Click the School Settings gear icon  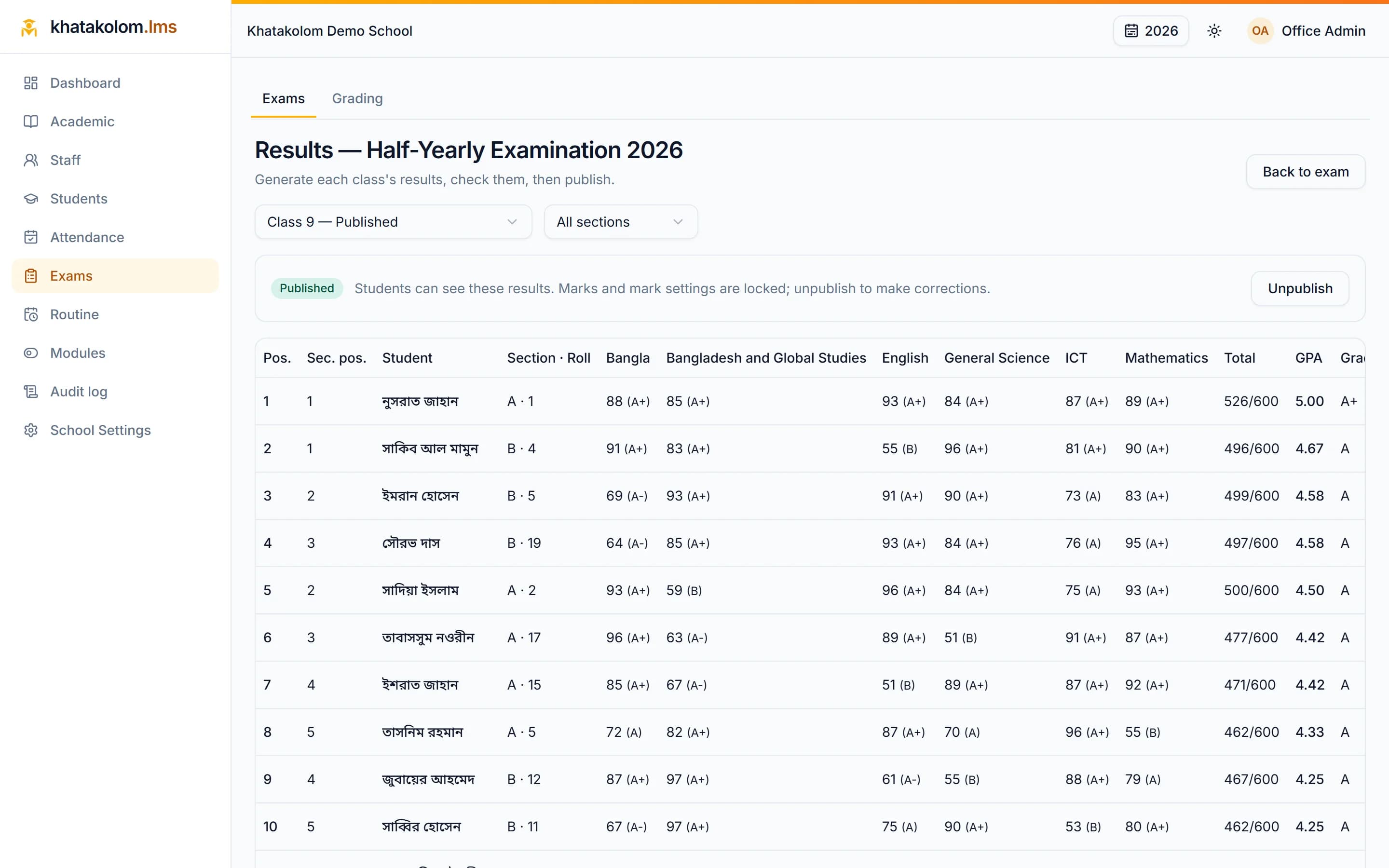[x=31, y=430]
